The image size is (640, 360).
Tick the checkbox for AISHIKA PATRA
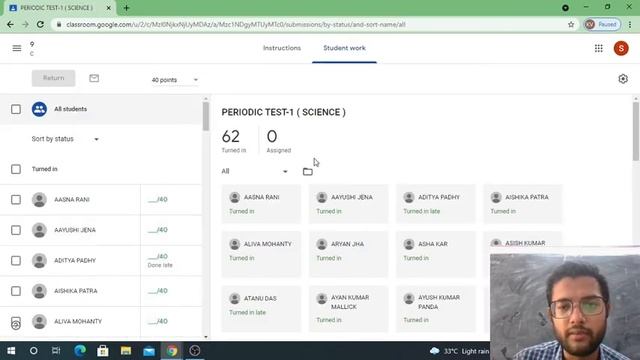click(16, 291)
